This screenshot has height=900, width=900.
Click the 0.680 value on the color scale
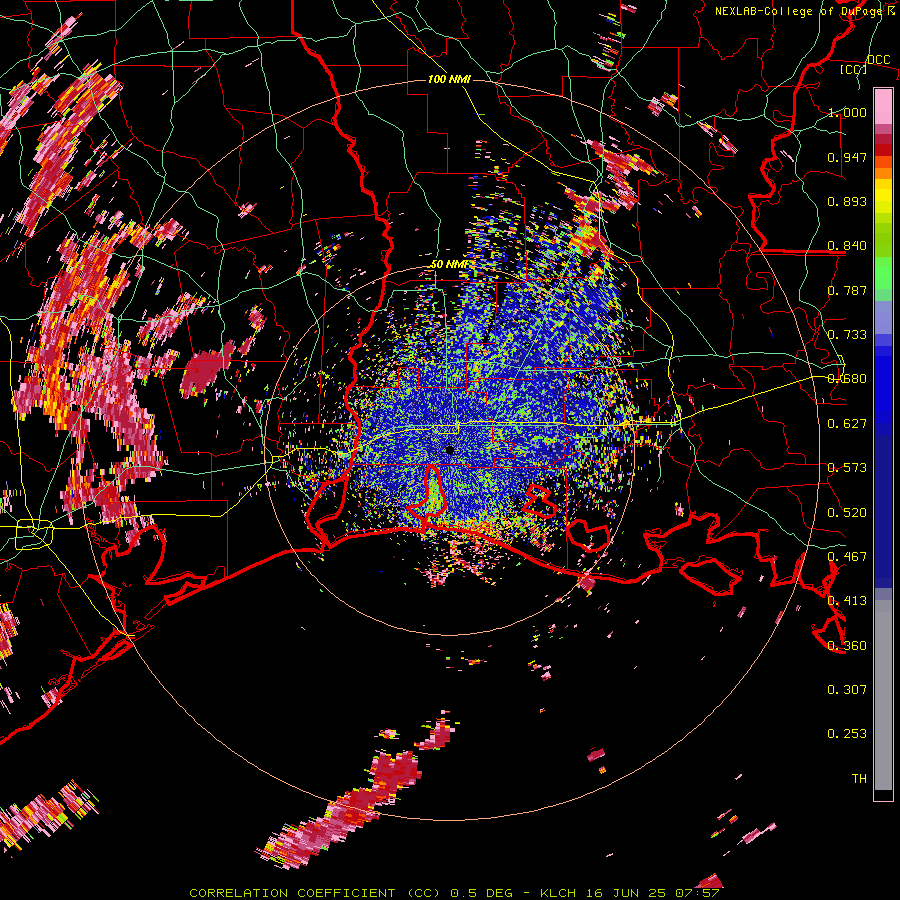847,379
